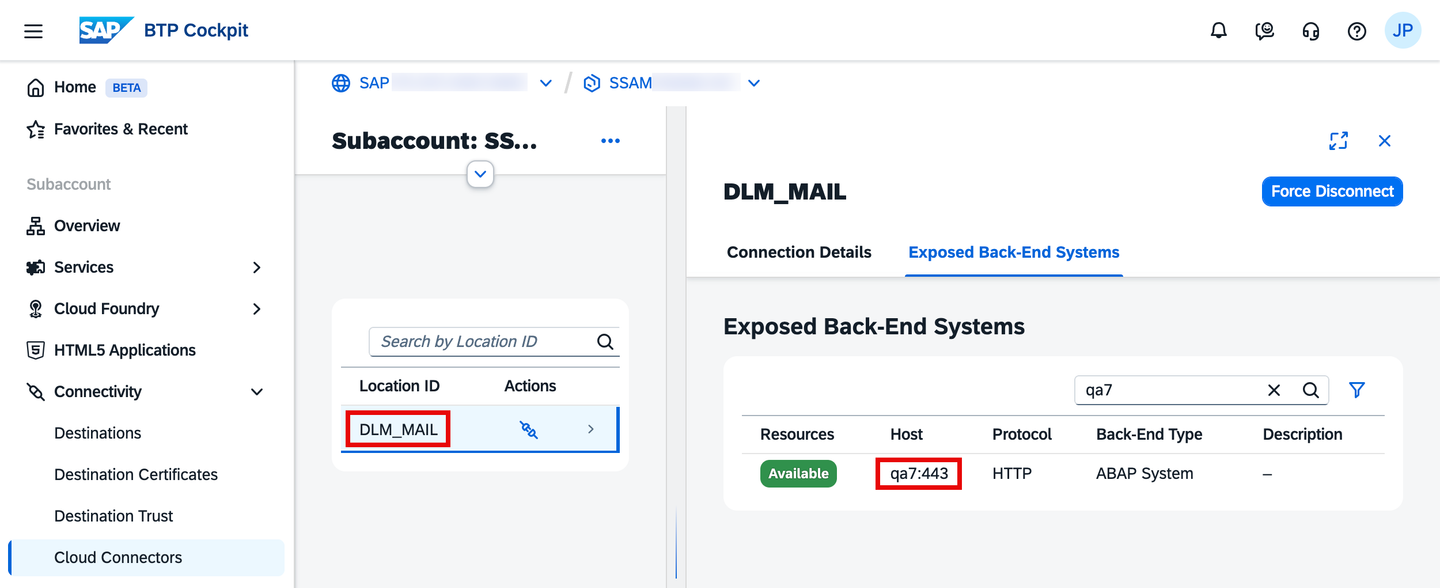Screen dimensions: 1440x588
Task: Click the HTTP protocol cell
Action: [1012, 474]
